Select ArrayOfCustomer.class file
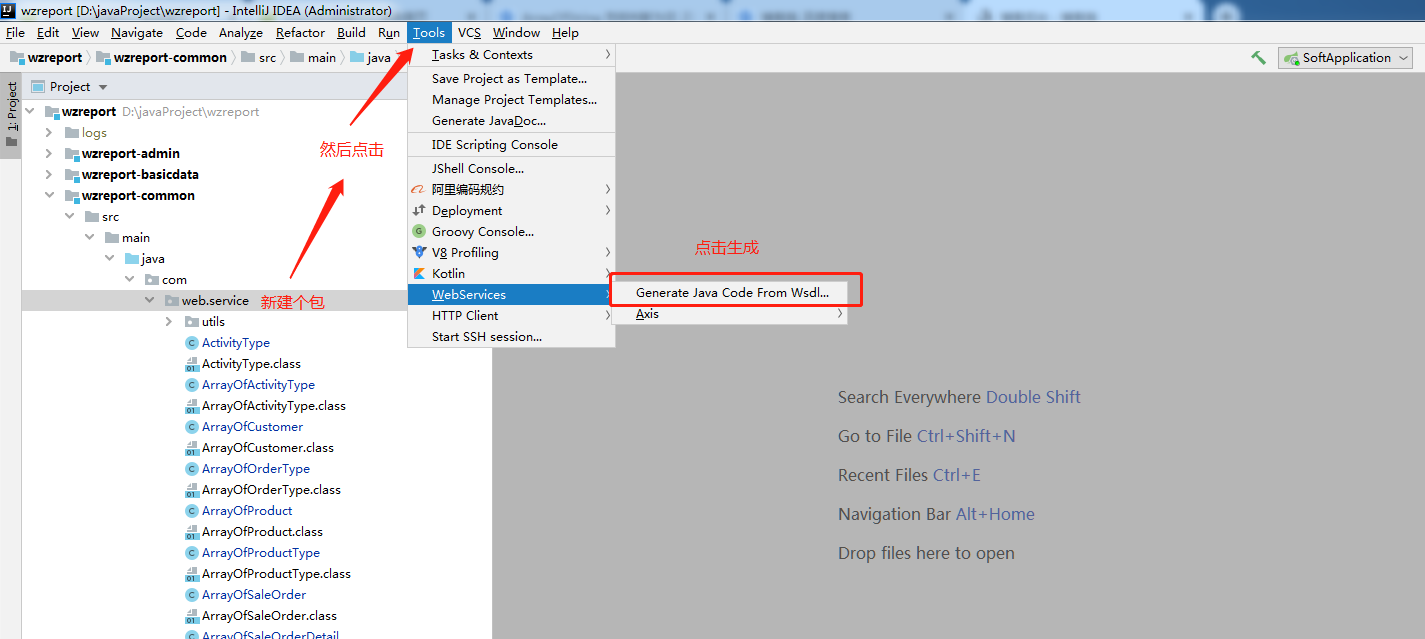 click(268, 448)
